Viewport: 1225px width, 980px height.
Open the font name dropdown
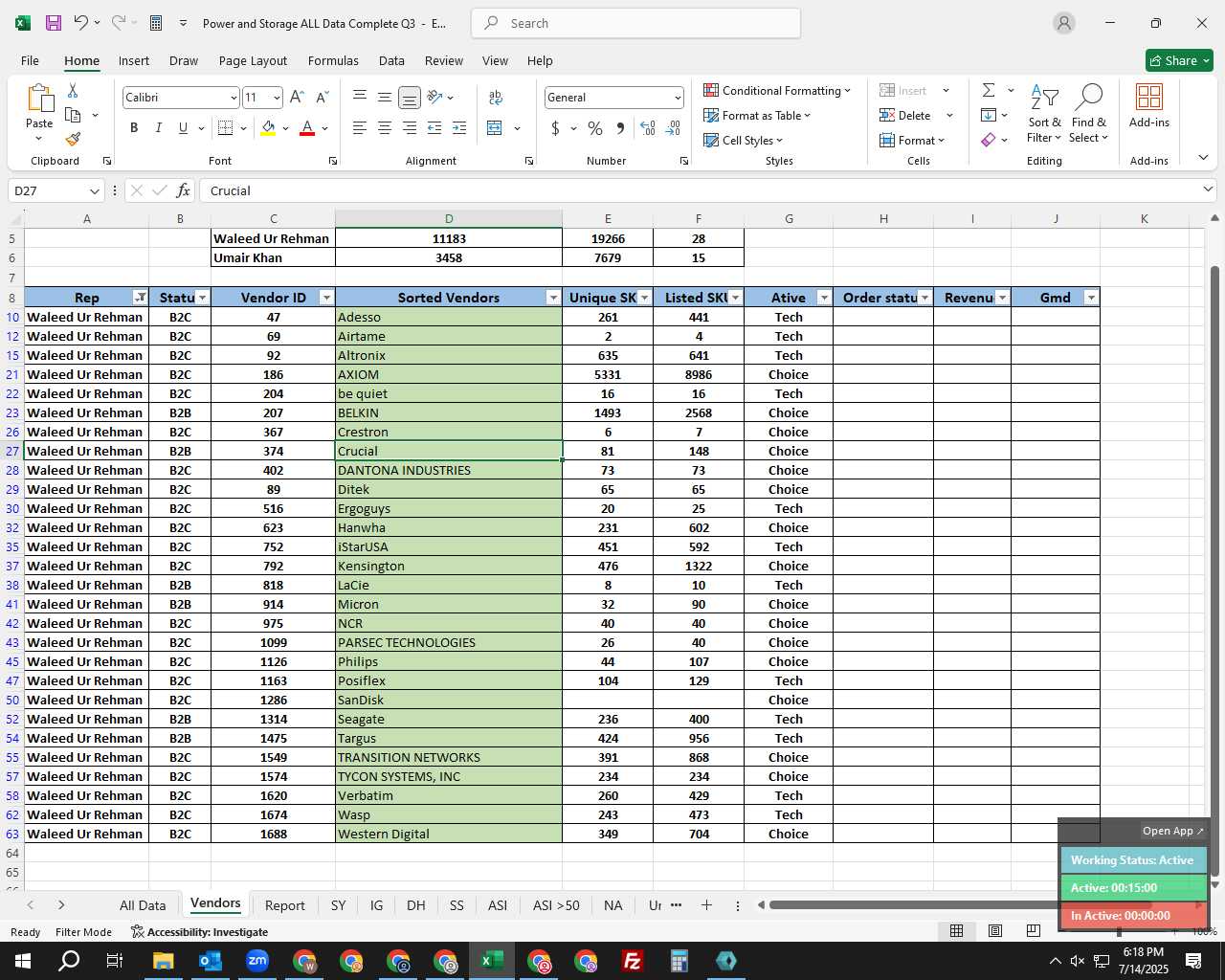233,98
